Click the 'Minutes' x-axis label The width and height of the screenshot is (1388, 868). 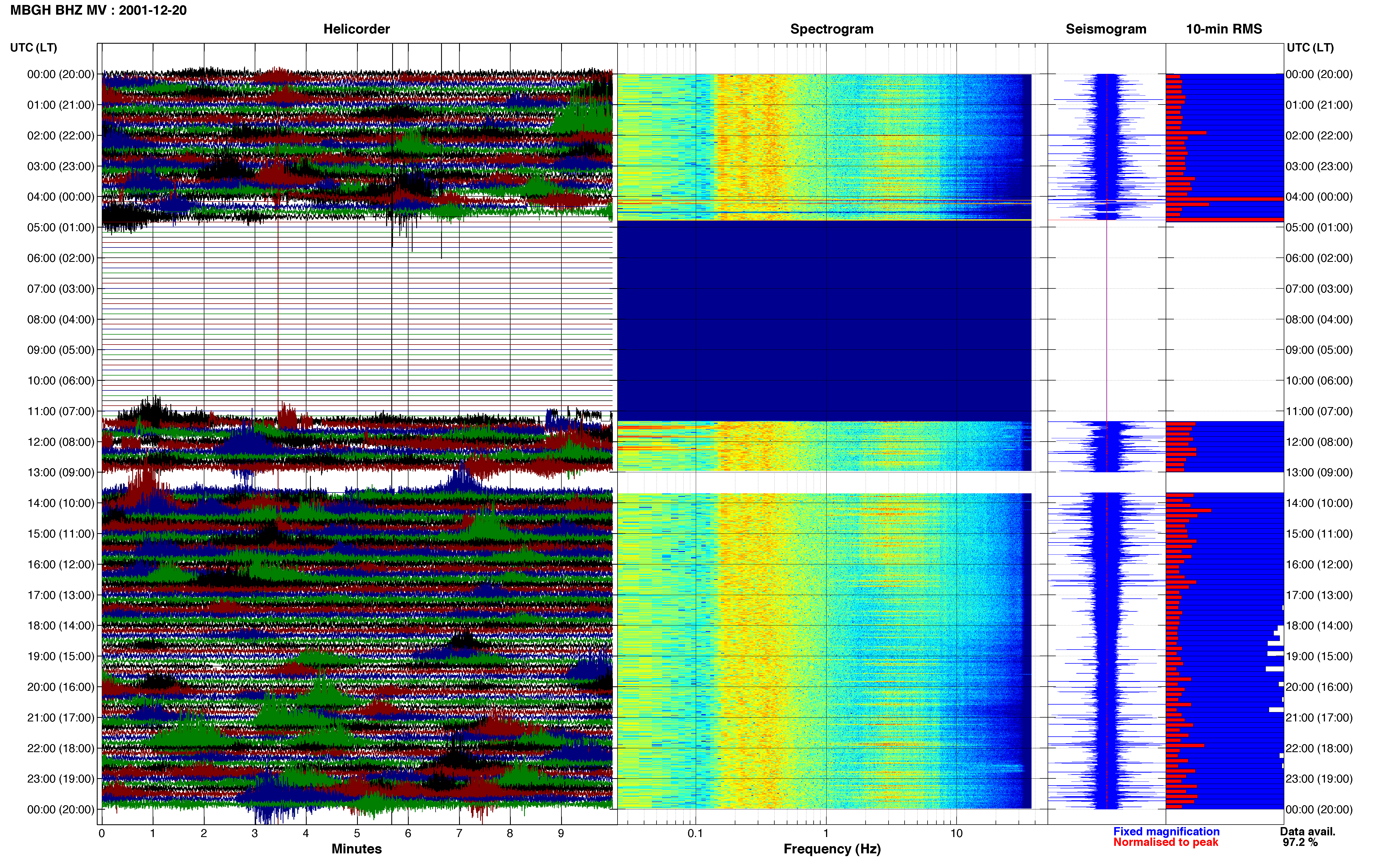pyautogui.click(x=356, y=848)
